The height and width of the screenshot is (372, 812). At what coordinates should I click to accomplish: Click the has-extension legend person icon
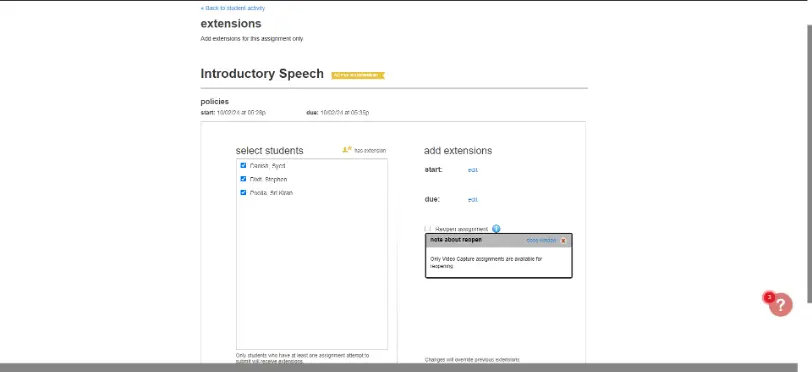(347, 150)
